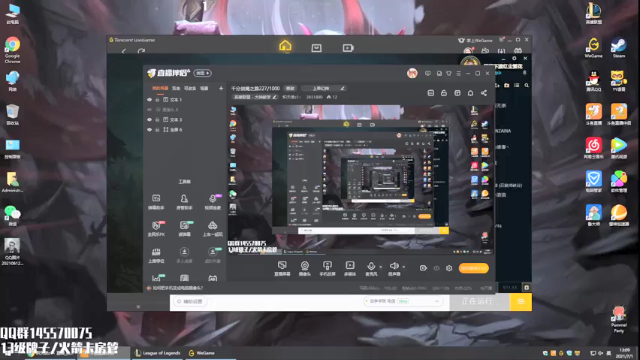The image size is (640, 360).
Task: Add a phone screen mirroring source
Action: [x=327, y=269]
